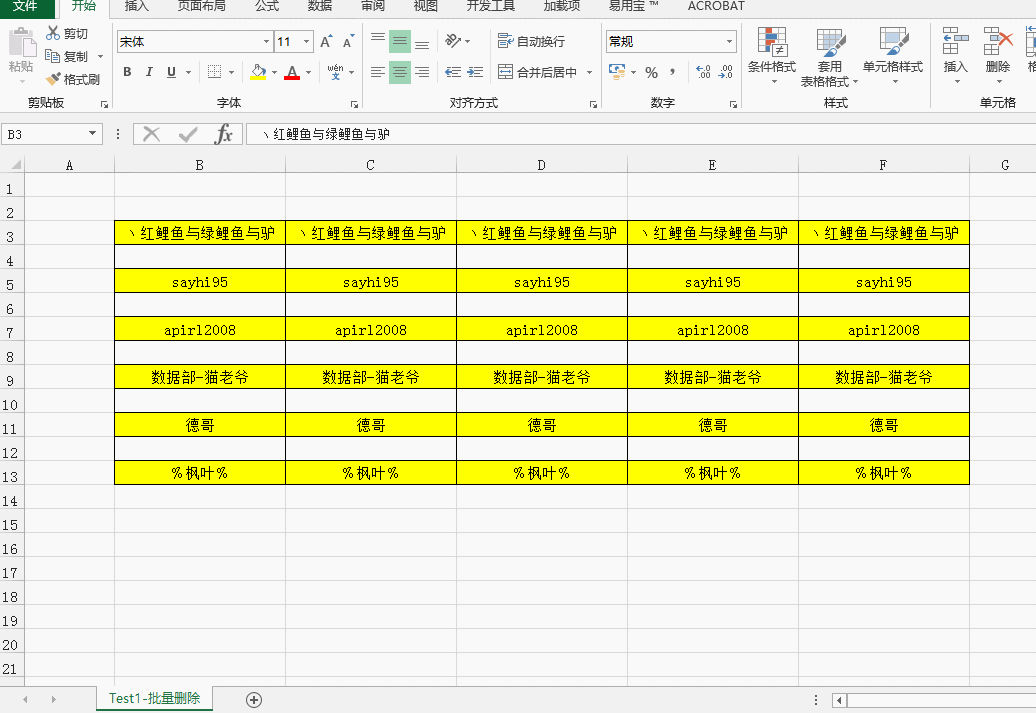Increase font size with the larger A icon
Screen dimensions: 1036x713
click(x=326, y=42)
